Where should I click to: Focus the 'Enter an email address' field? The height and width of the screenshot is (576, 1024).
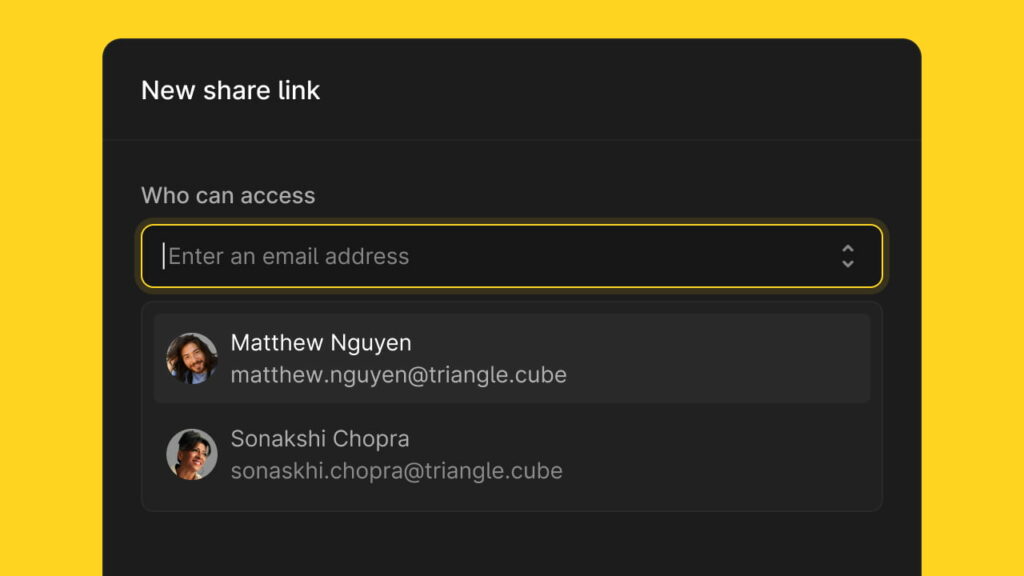pos(512,256)
